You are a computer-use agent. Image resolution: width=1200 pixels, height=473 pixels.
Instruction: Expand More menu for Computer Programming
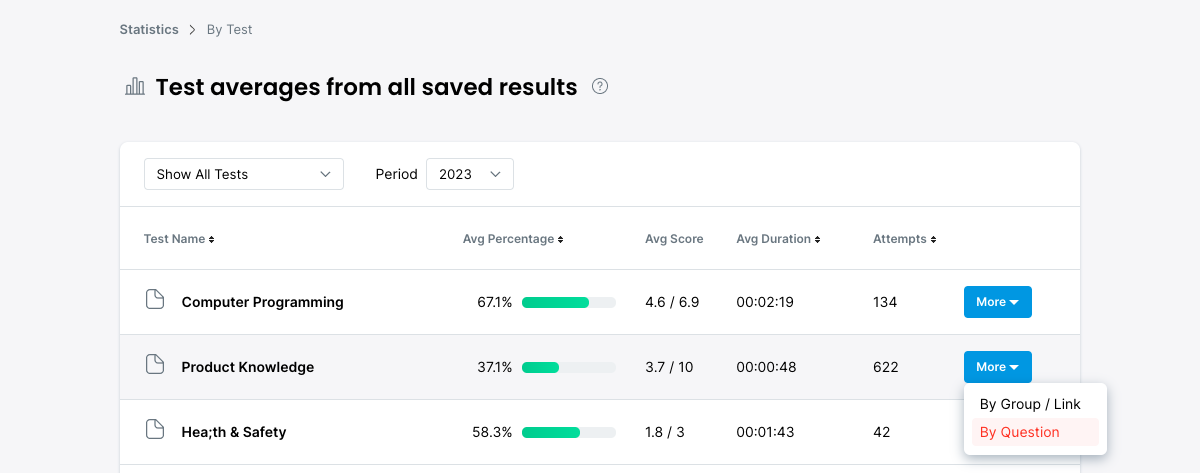tap(997, 302)
